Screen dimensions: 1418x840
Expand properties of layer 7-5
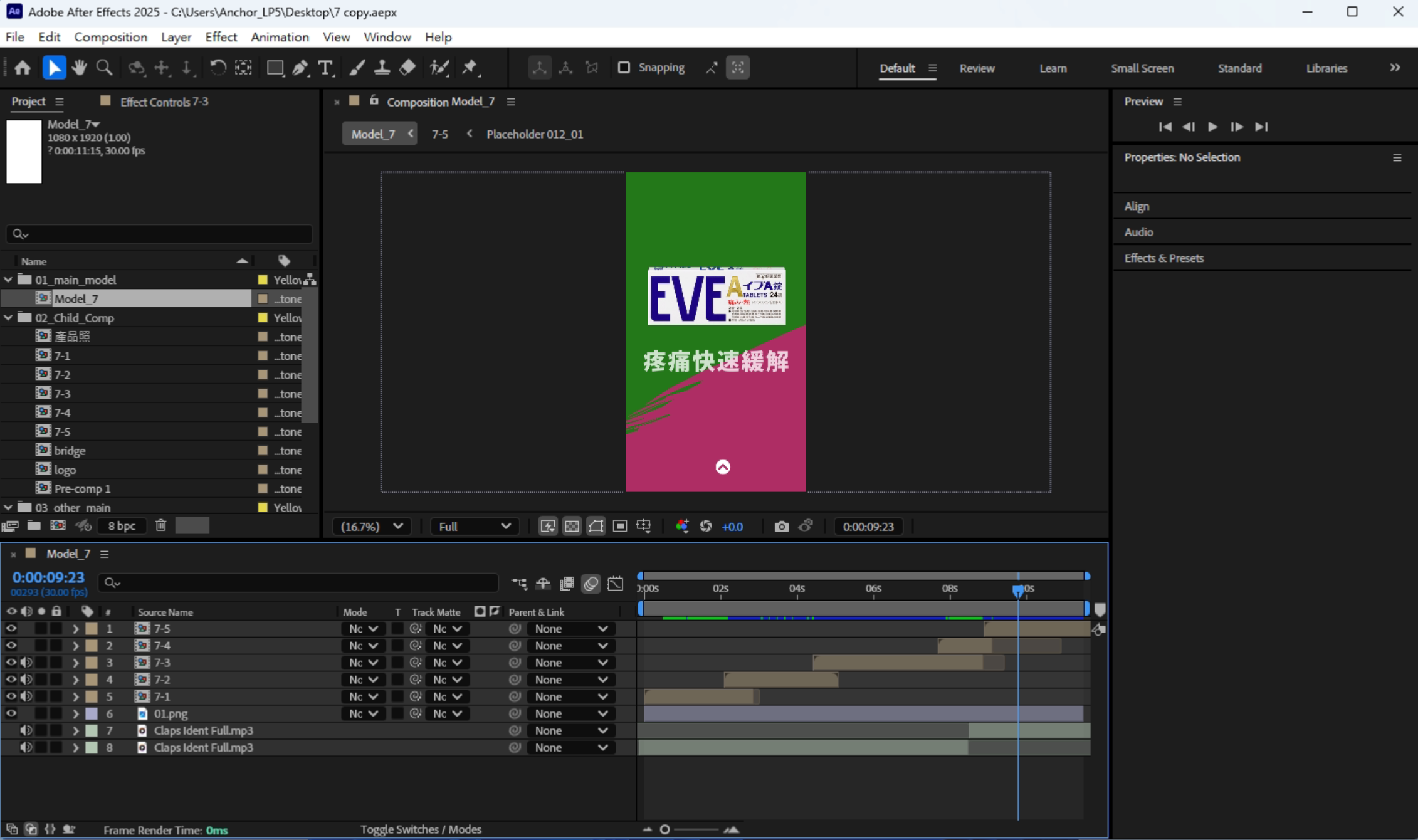point(76,628)
